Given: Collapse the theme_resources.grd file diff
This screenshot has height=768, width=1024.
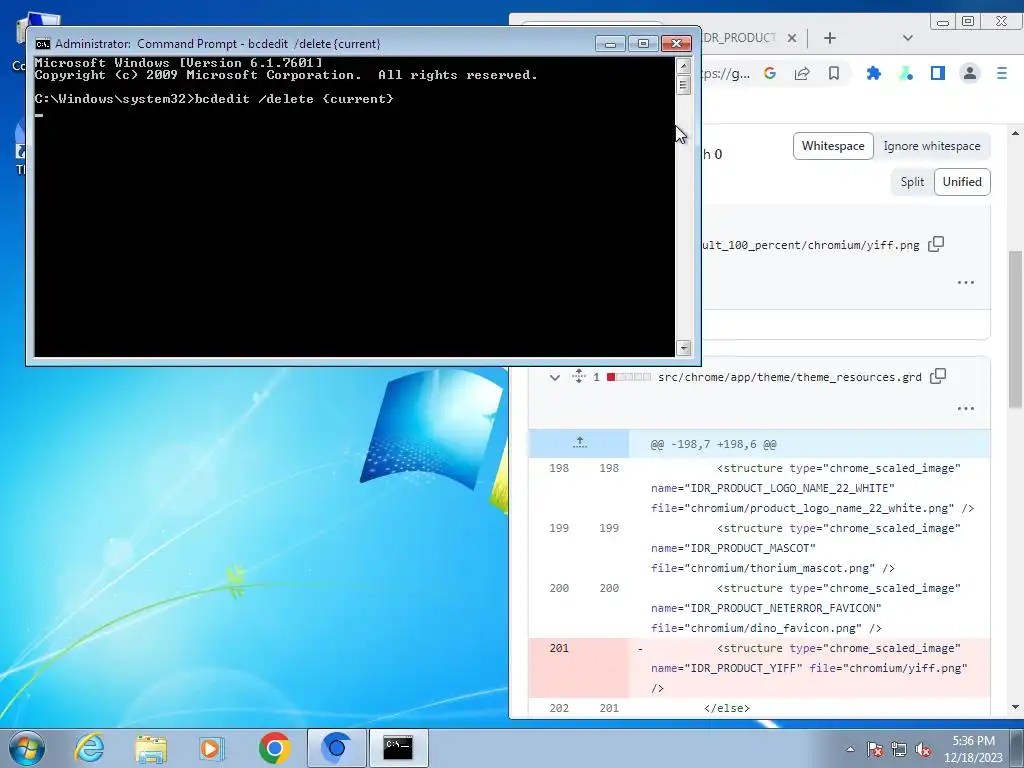Looking at the screenshot, I should [554, 377].
